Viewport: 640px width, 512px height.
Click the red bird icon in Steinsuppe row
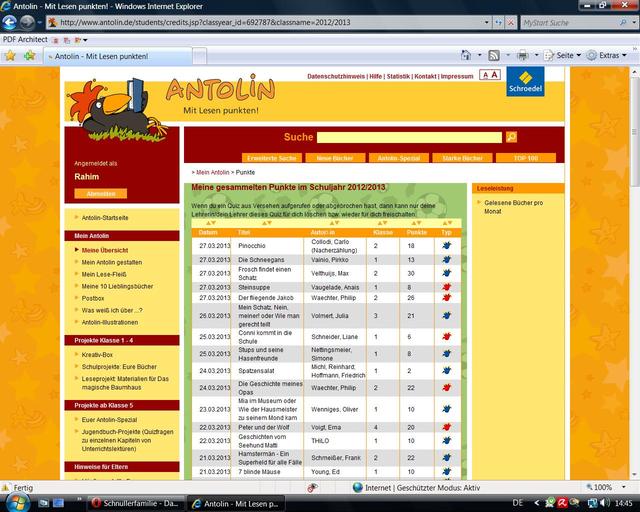447,287
